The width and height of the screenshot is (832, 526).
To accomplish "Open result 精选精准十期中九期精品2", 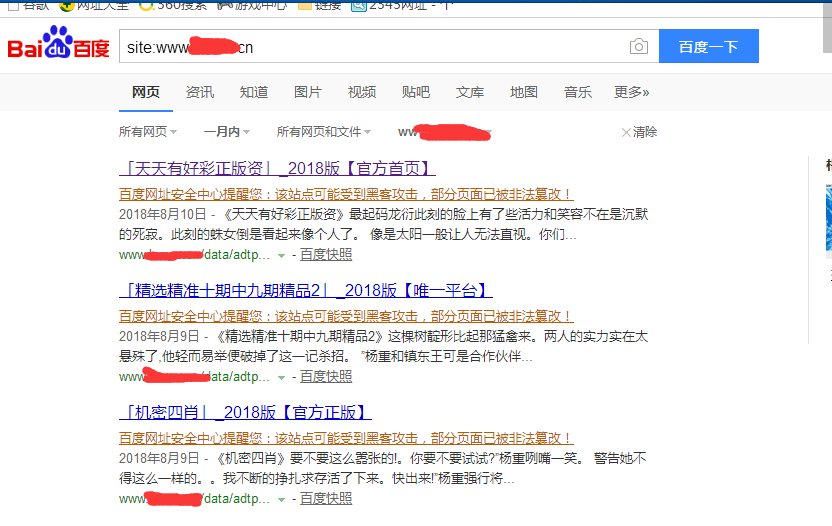I will (306, 291).
